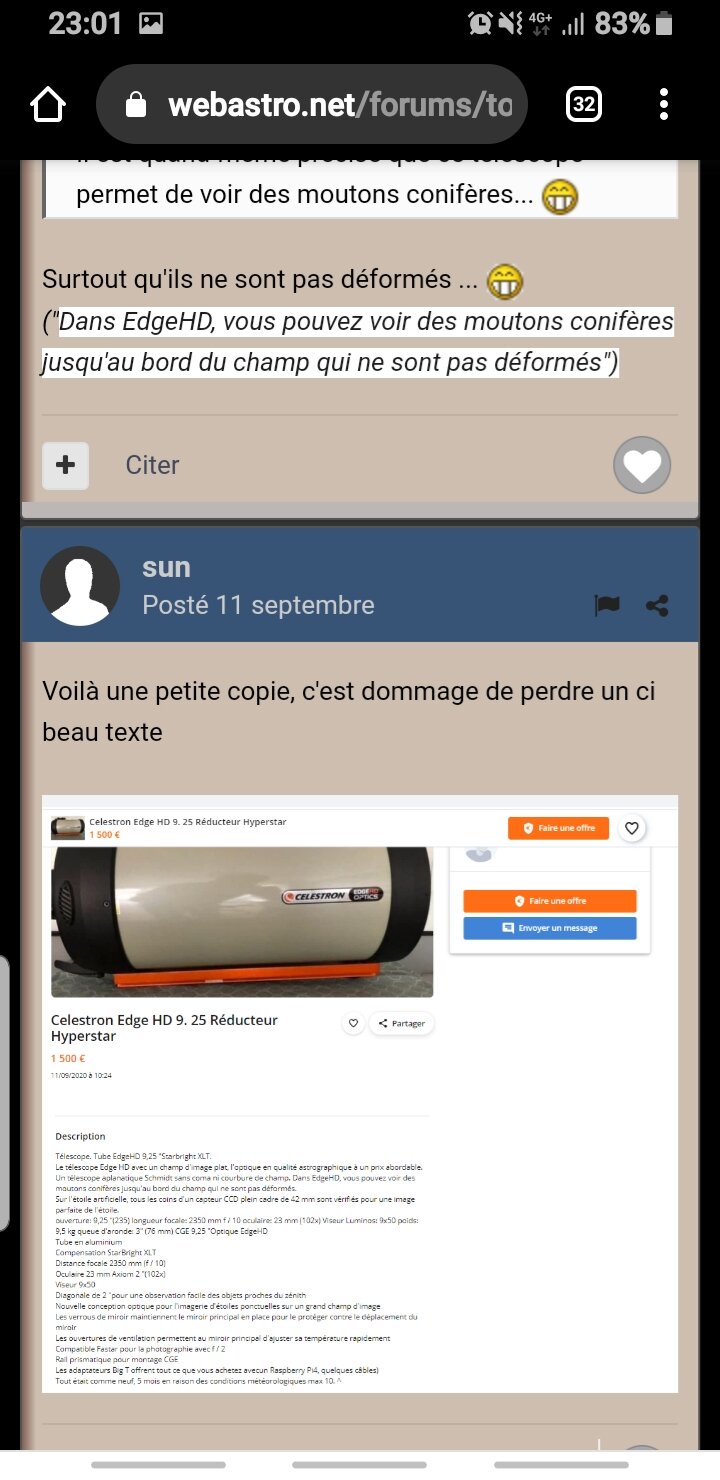Tap the padlock site security icon
Image resolution: width=720 pixels, height=1480 pixels.
pos(136,105)
